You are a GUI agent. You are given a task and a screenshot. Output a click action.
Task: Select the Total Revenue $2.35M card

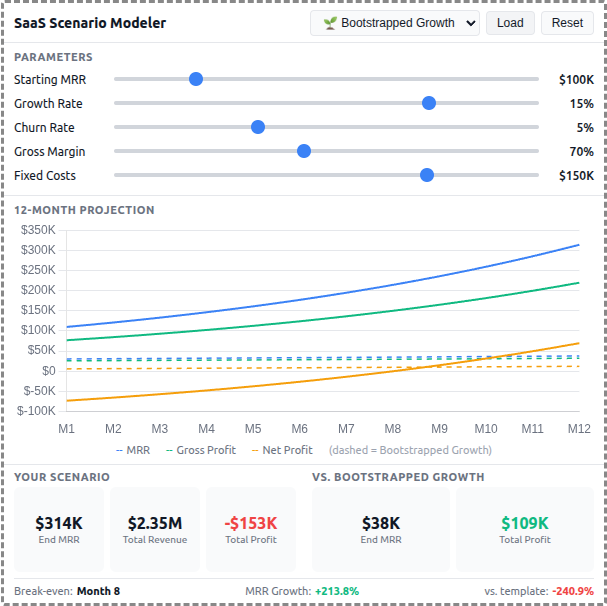[155, 529]
